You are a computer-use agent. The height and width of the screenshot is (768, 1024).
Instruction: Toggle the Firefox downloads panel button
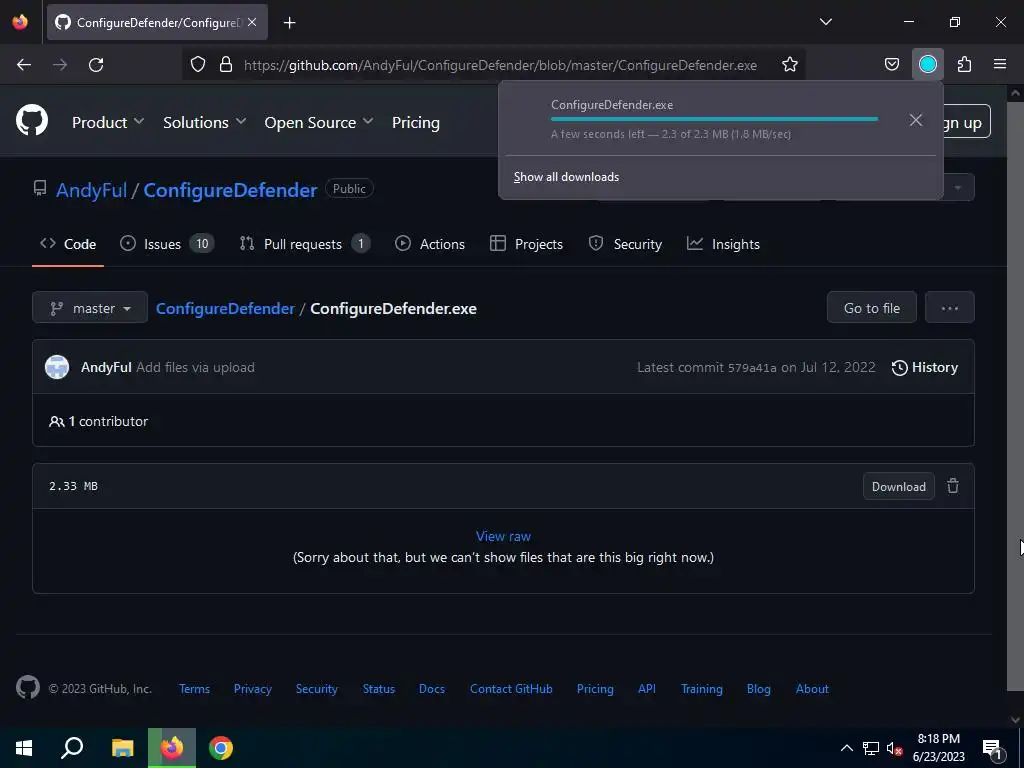[927, 65]
